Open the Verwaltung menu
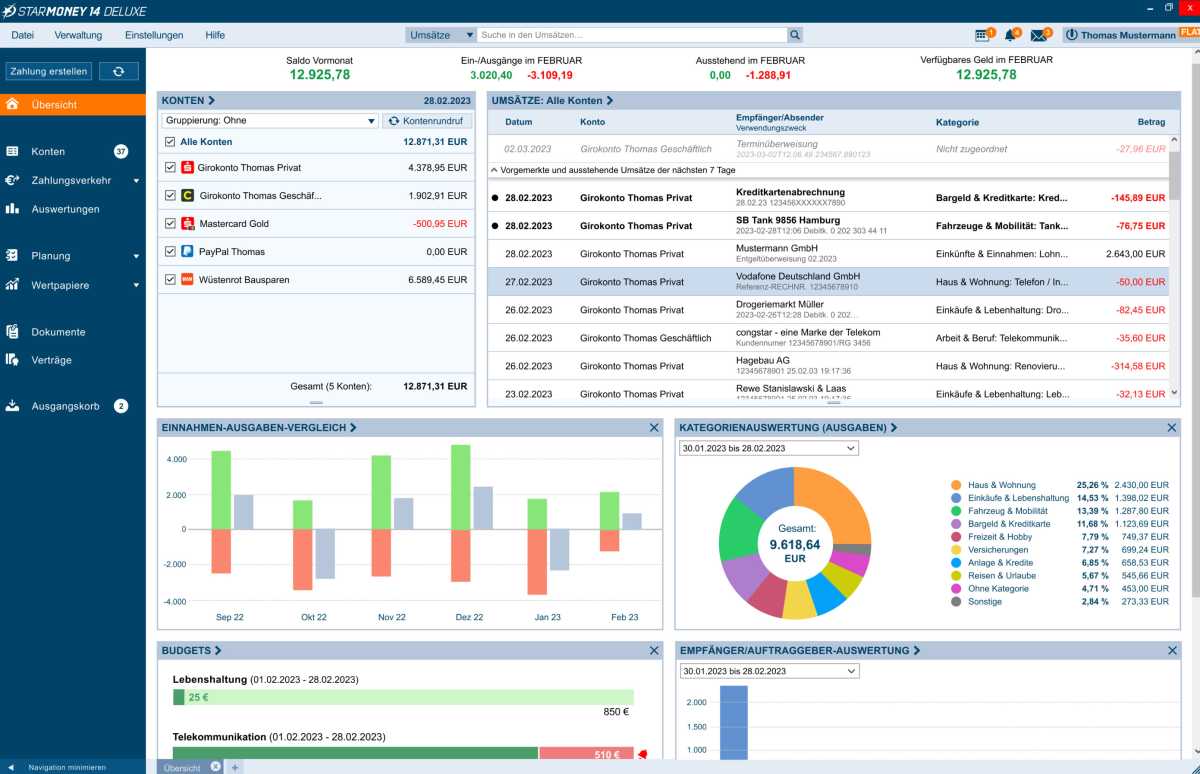1200x774 pixels. point(78,35)
